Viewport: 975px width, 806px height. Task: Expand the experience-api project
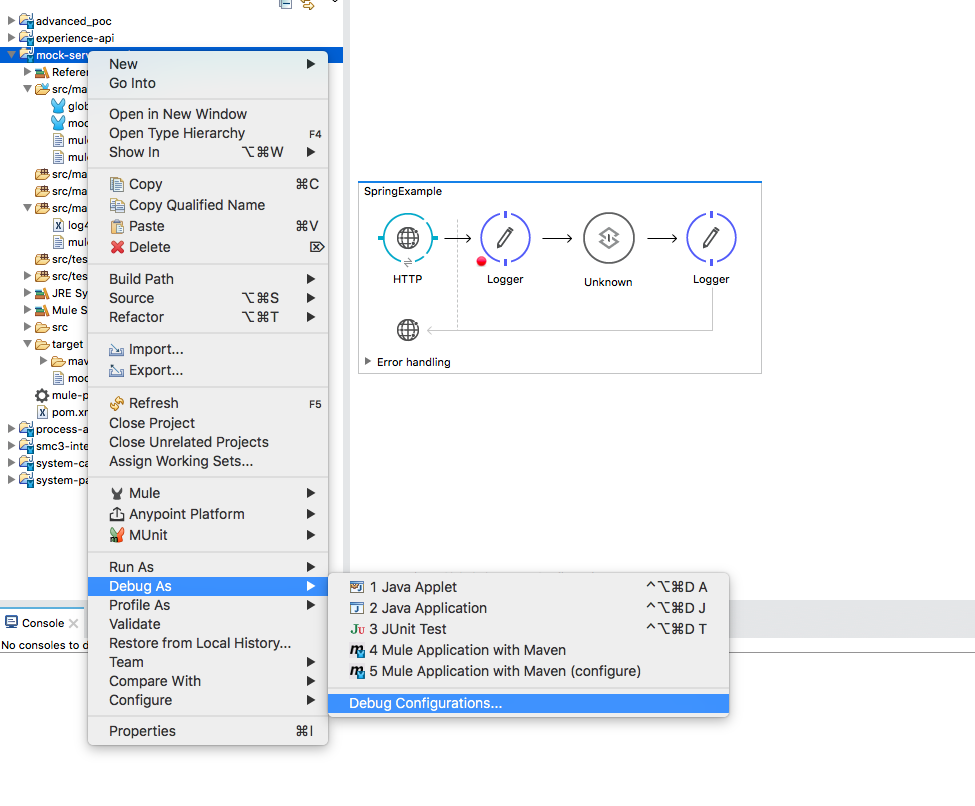pyautogui.click(x=11, y=37)
